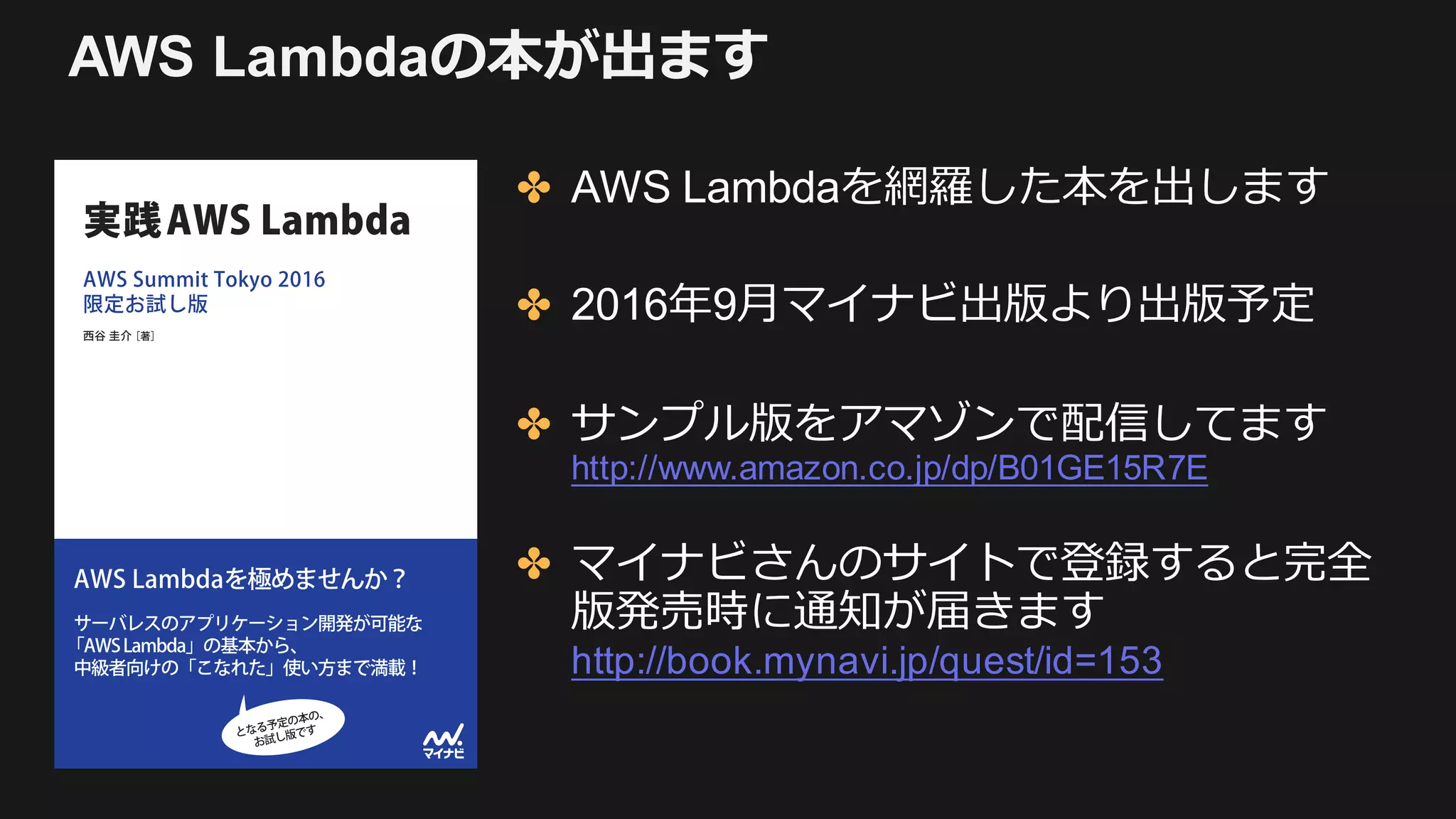Click the 限定お試し版 label on the cover
Viewport: 1456px width, 819px height.
pos(146,304)
